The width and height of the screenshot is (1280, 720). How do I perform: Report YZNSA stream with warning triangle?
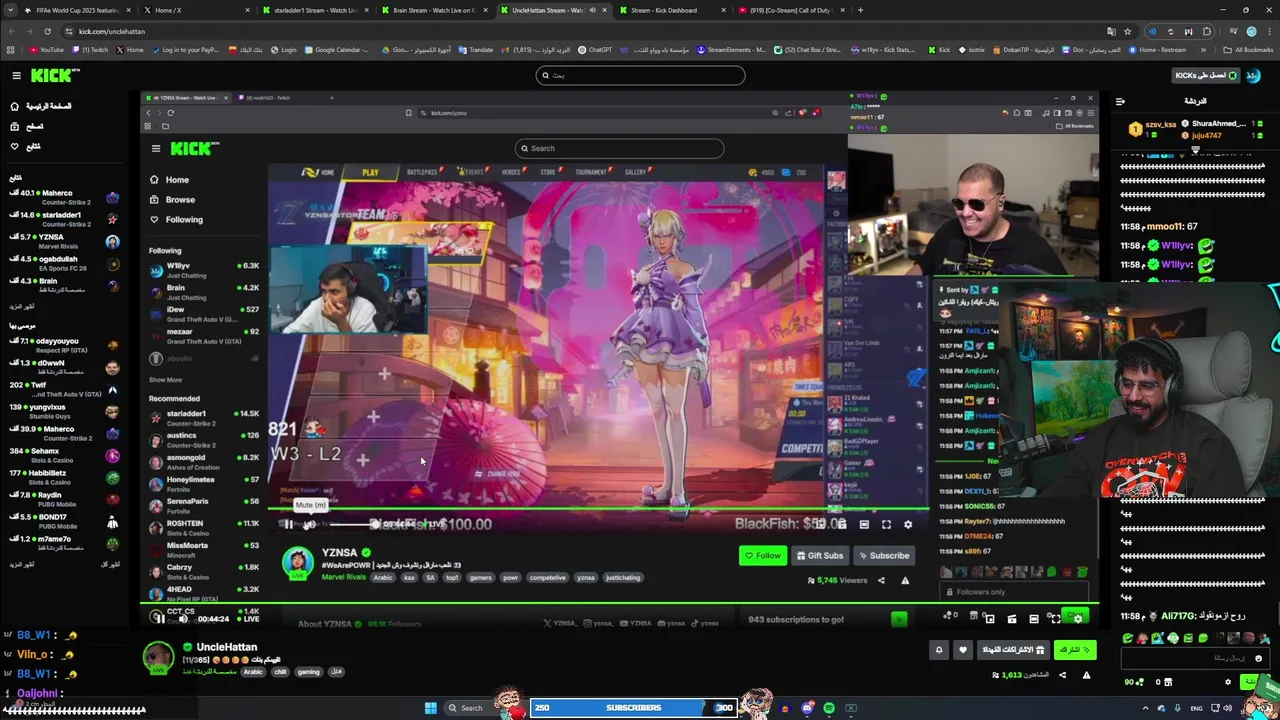pos(905,581)
